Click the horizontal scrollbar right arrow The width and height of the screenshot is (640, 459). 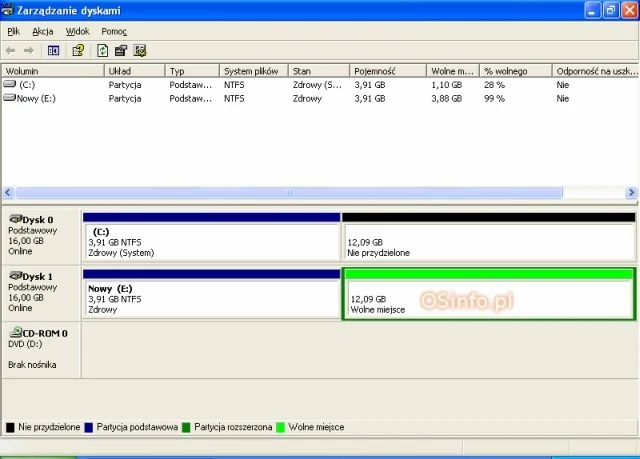629,192
